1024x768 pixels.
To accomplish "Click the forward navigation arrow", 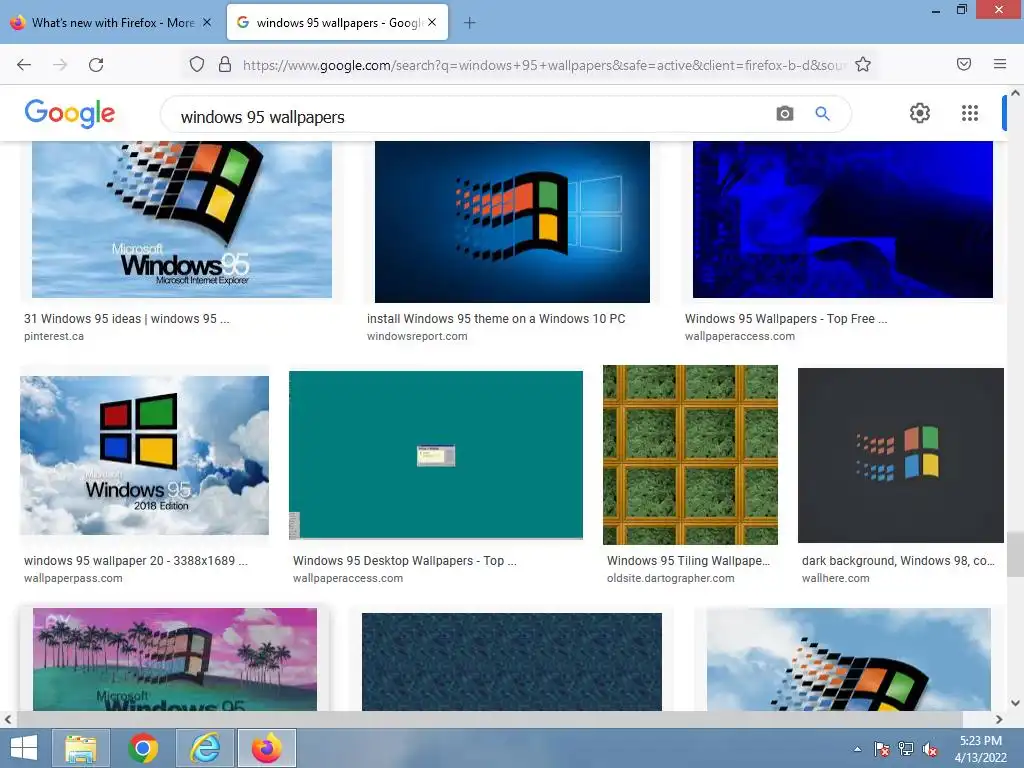I will point(60,65).
